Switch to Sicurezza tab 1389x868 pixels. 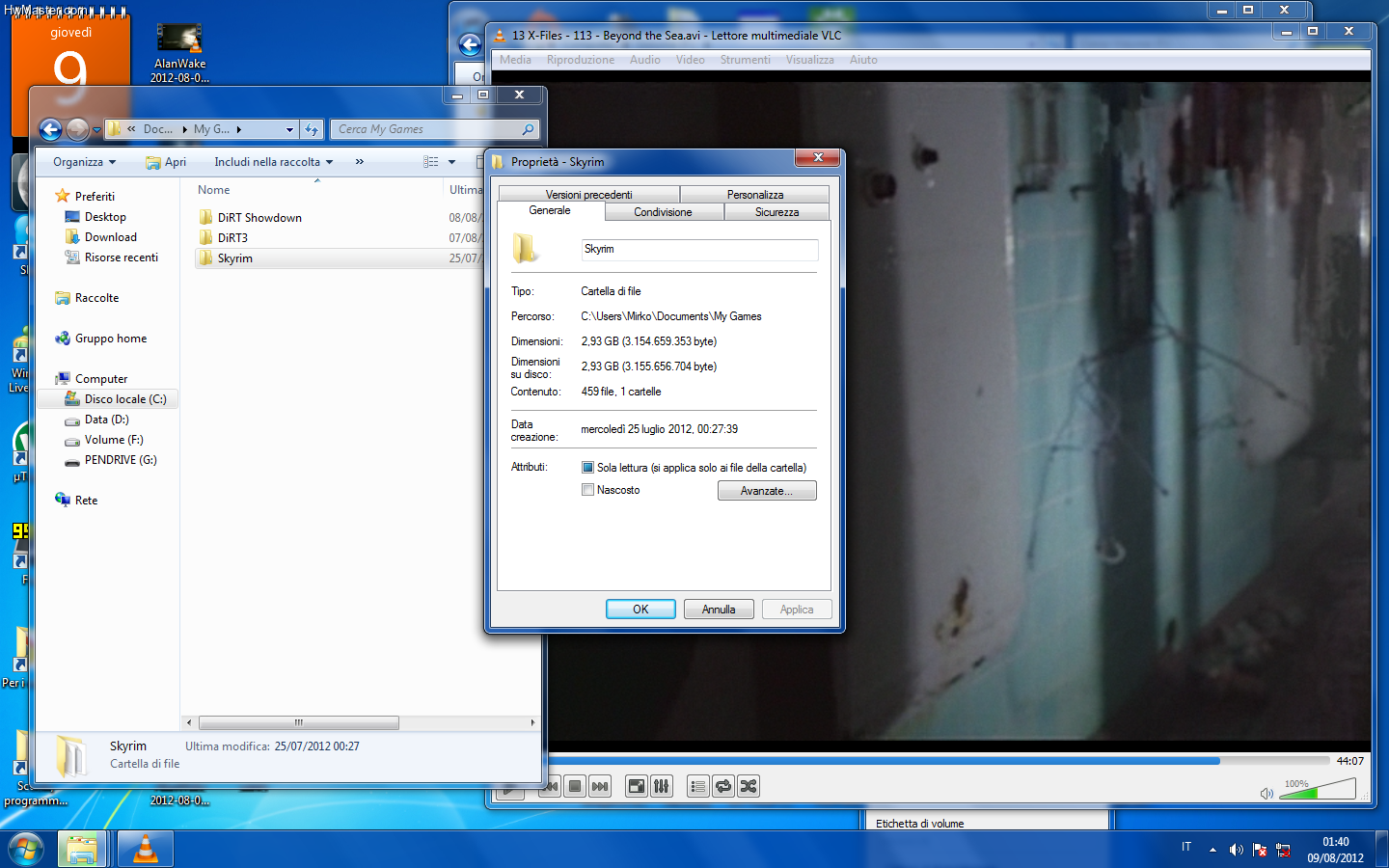776,212
